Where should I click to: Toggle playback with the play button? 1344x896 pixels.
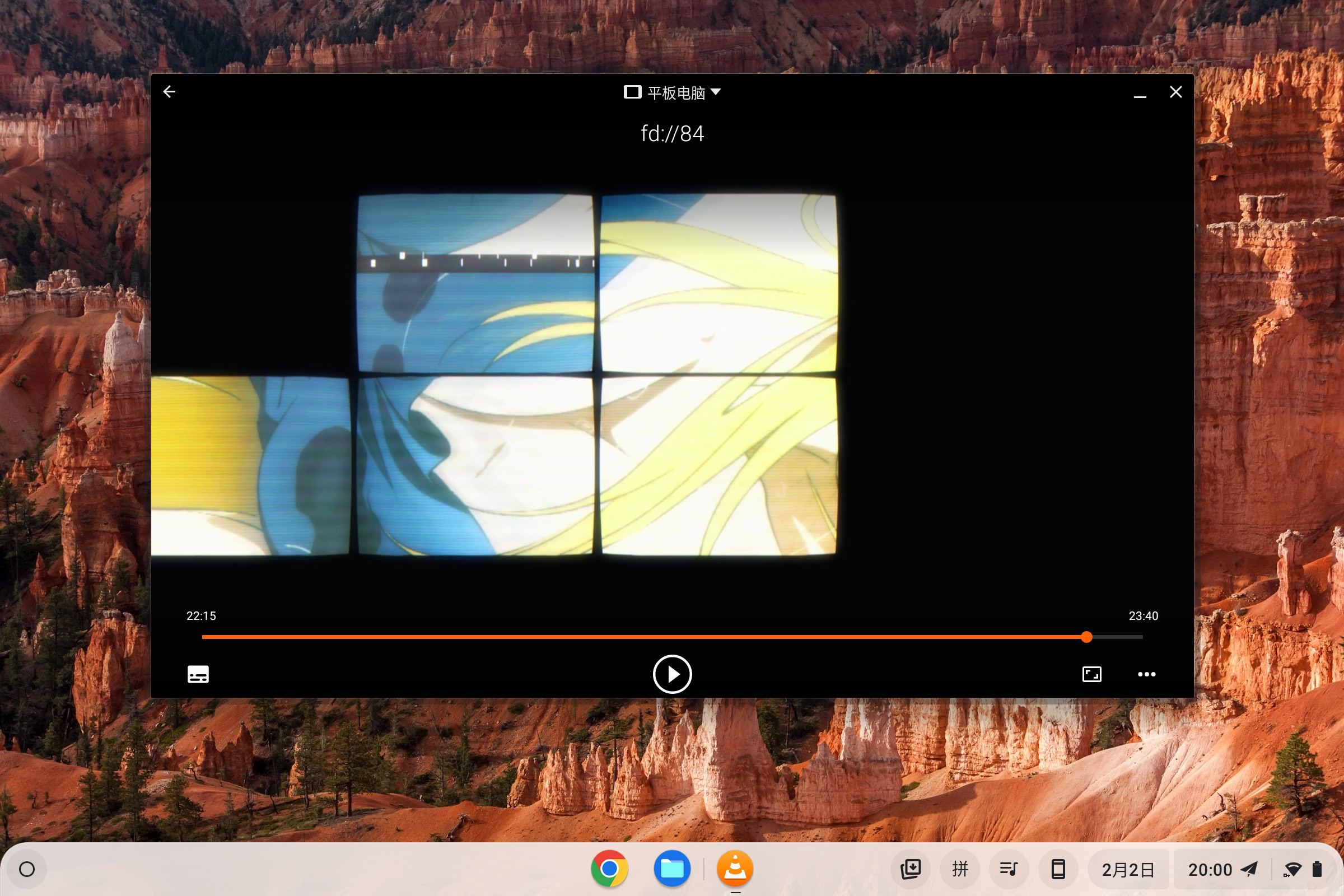672,674
